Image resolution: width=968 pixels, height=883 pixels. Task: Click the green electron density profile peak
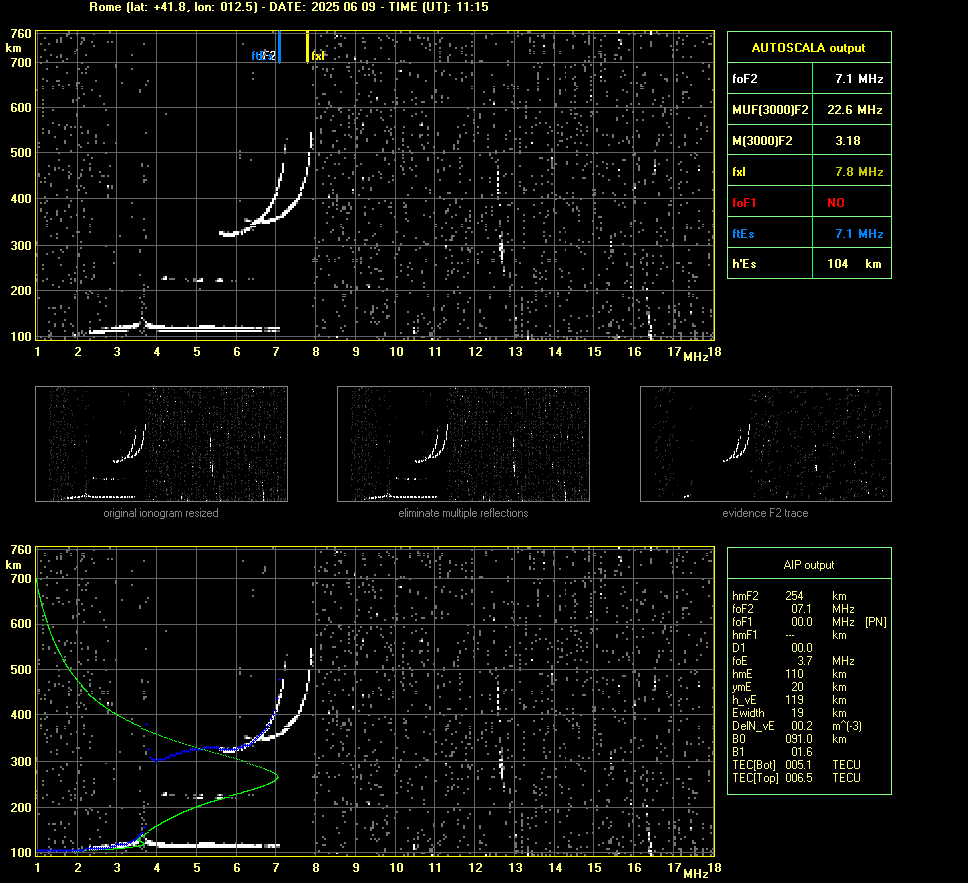276,777
